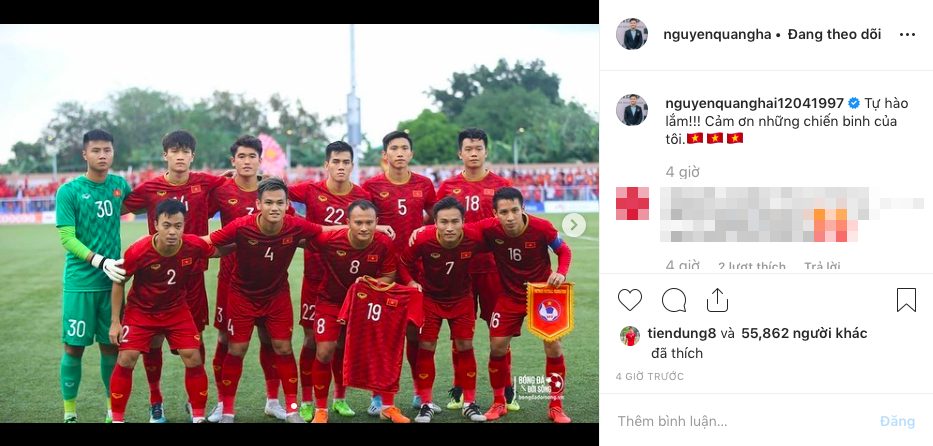Go to next photo with the arrow
The image size is (933, 446).
click(x=574, y=225)
